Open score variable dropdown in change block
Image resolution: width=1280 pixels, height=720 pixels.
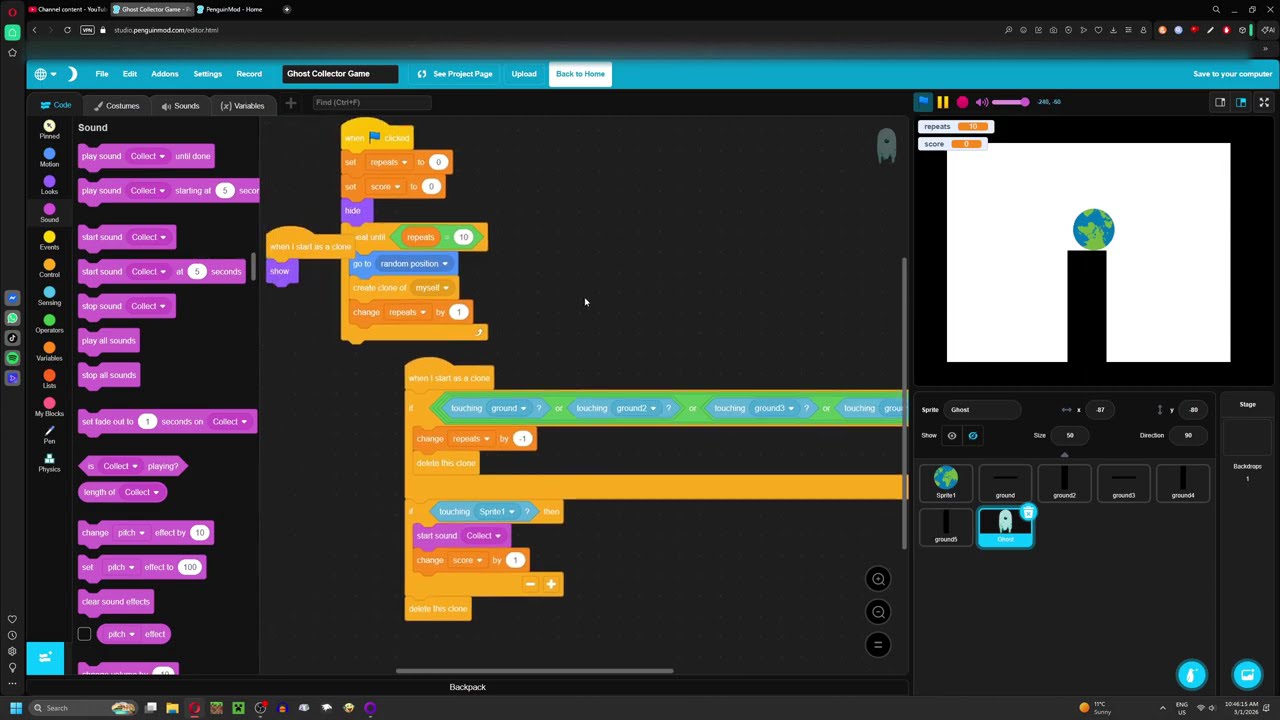pos(466,561)
